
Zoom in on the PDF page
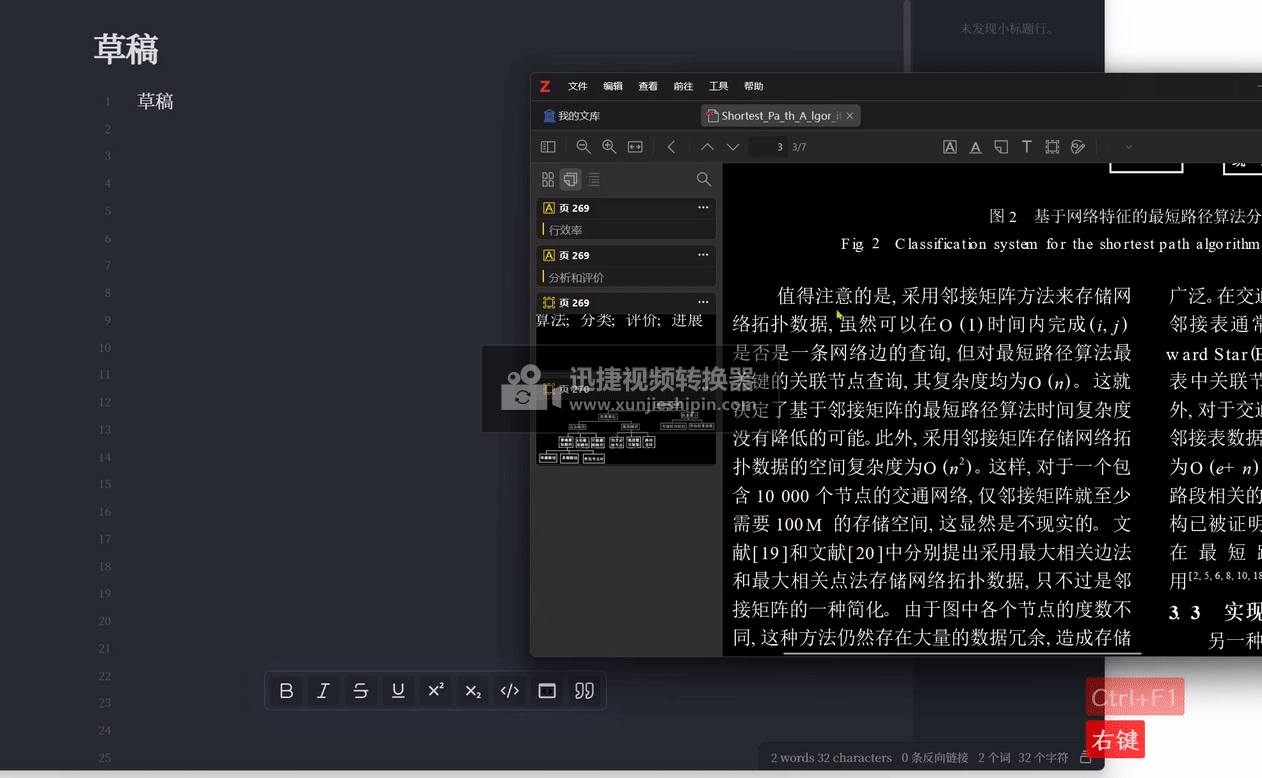[609, 147]
